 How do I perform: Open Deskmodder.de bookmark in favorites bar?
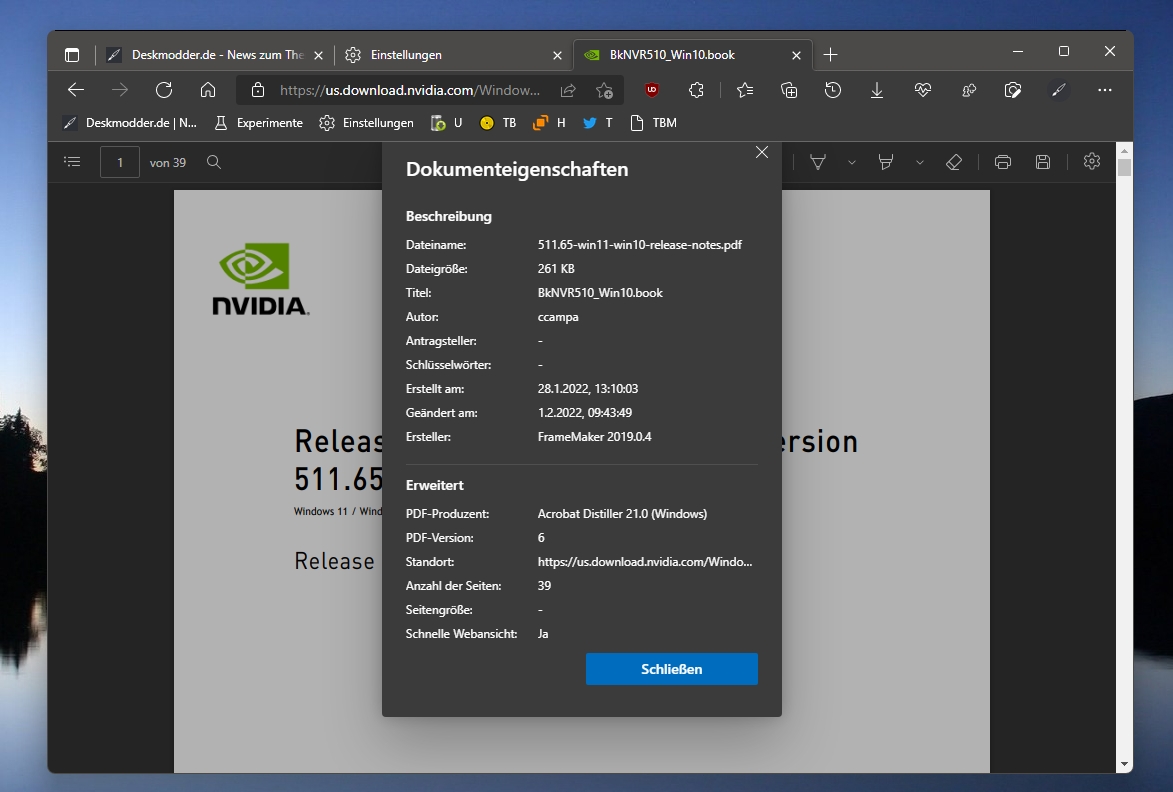pyautogui.click(x=130, y=123)
